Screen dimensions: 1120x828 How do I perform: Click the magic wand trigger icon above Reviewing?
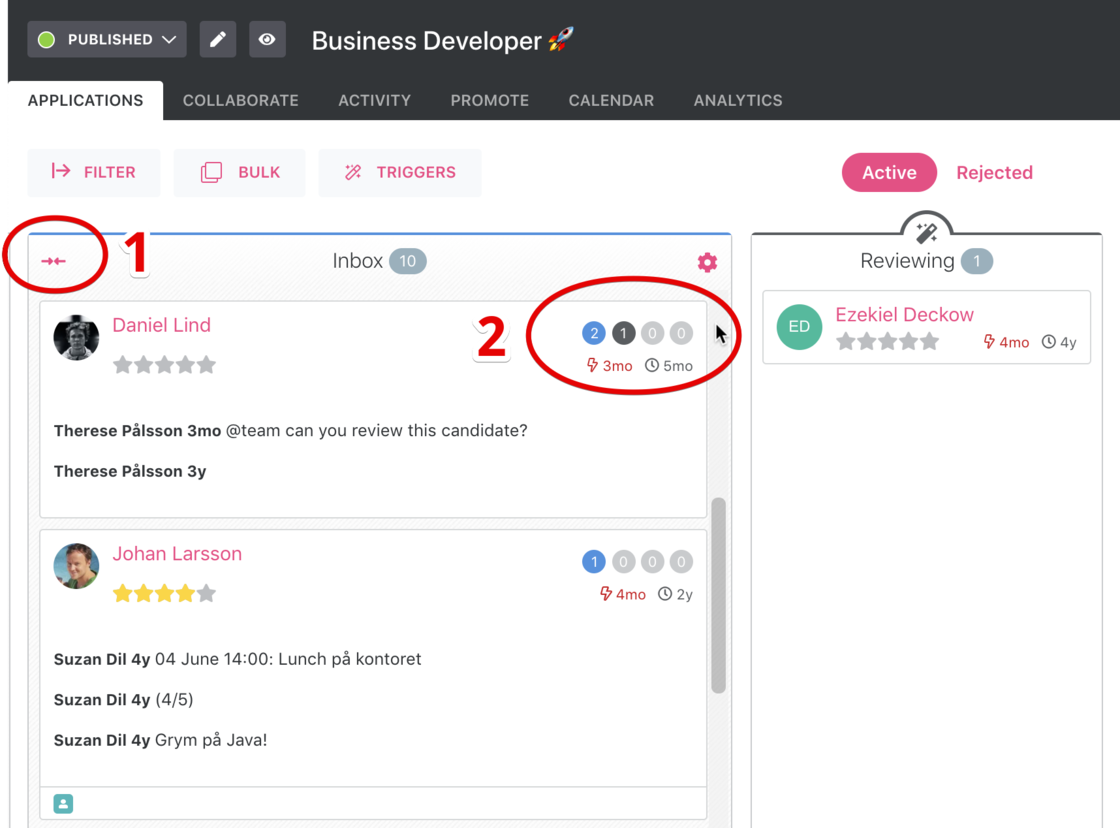(926, 232)
